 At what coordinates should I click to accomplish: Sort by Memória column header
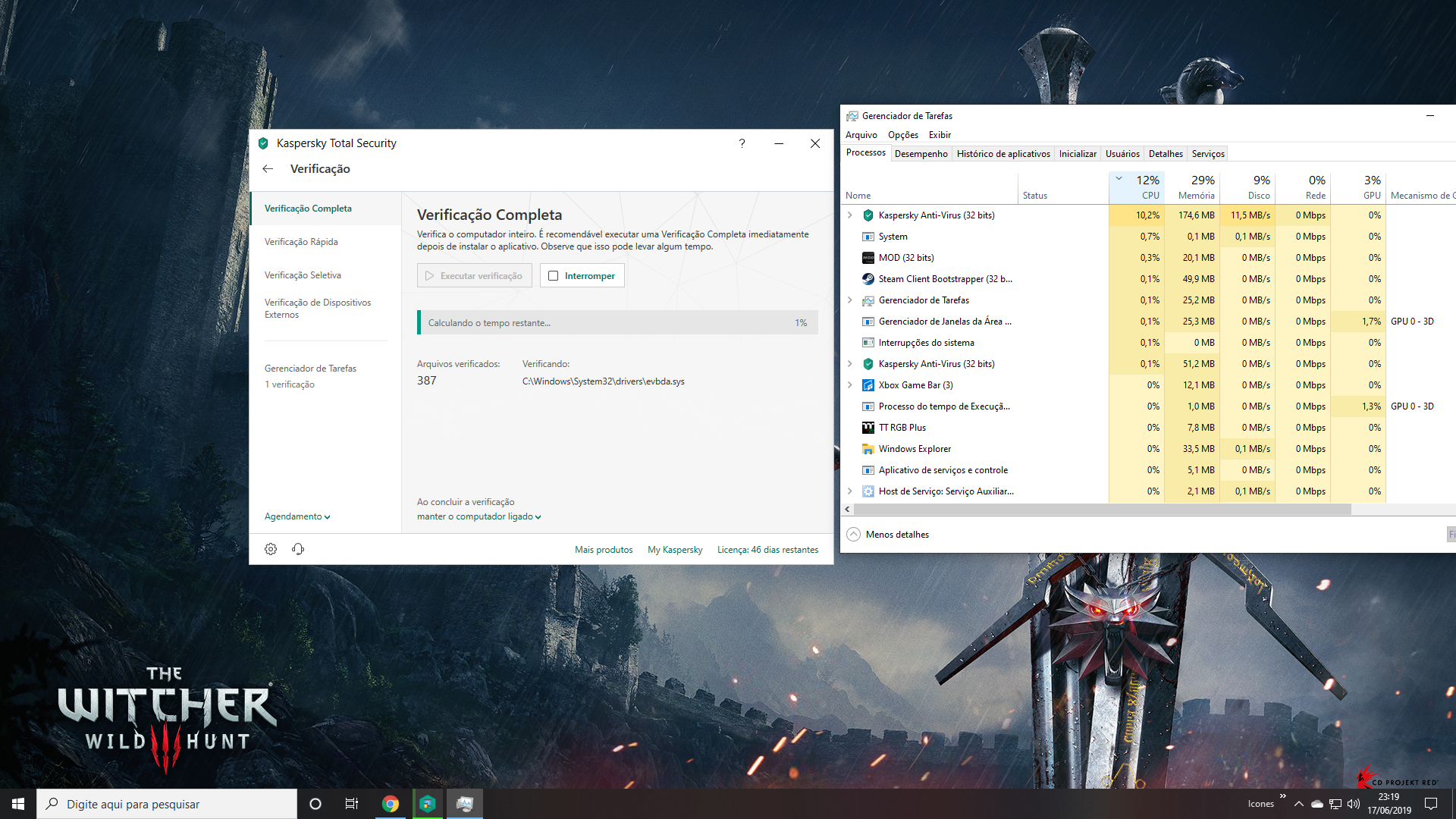pyautogui.click(x=1191, y=187)
